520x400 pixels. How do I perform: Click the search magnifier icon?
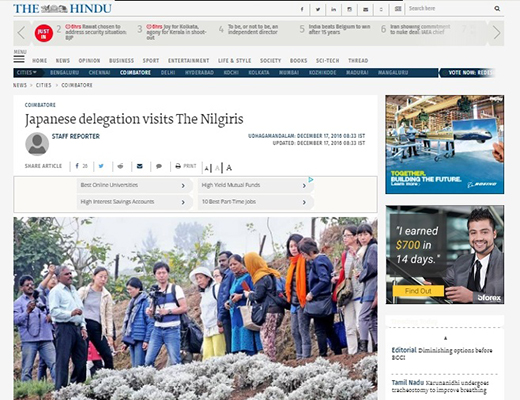[x=497, y=9]
